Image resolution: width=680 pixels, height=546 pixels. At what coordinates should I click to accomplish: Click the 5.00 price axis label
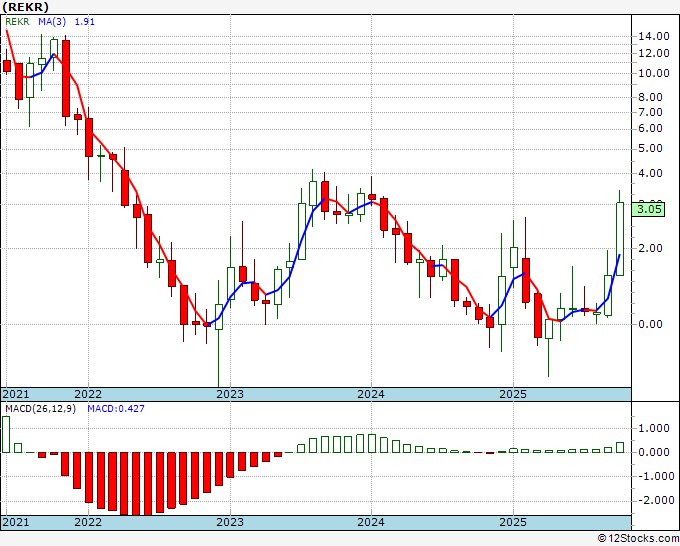click(651, 149)
